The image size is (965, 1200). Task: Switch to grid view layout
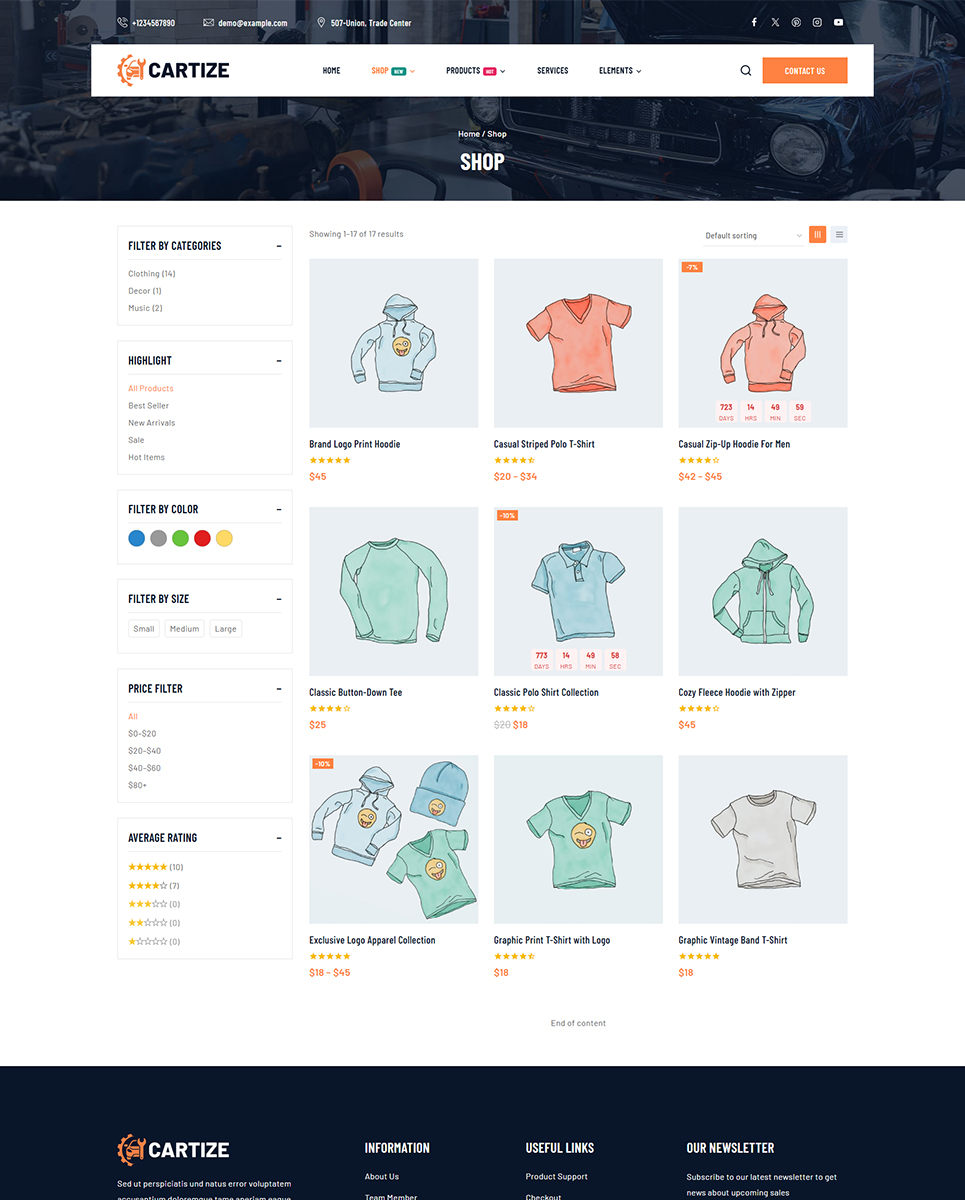[817, 235]
